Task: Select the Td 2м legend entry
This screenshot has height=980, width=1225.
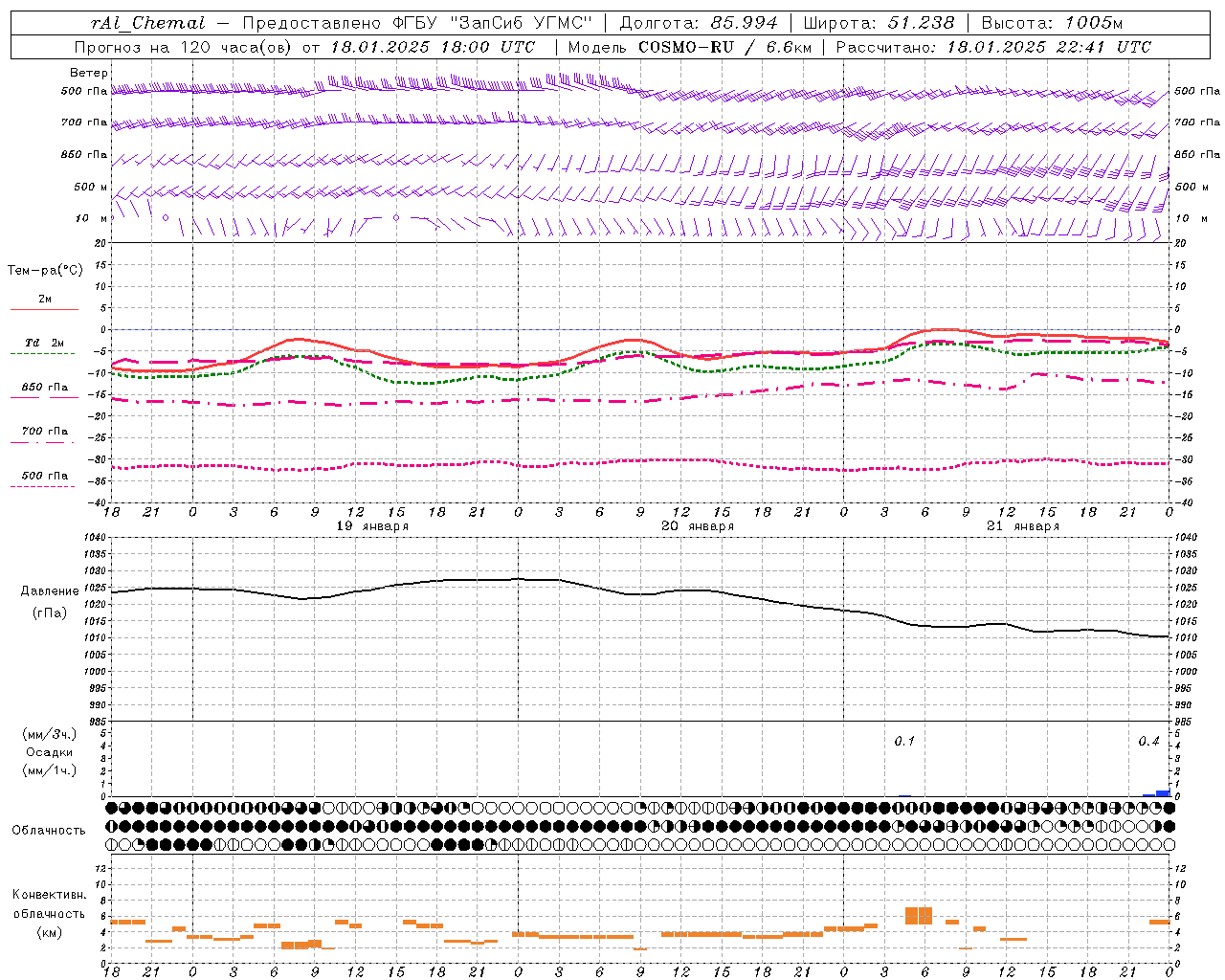Action: point(44,343)
